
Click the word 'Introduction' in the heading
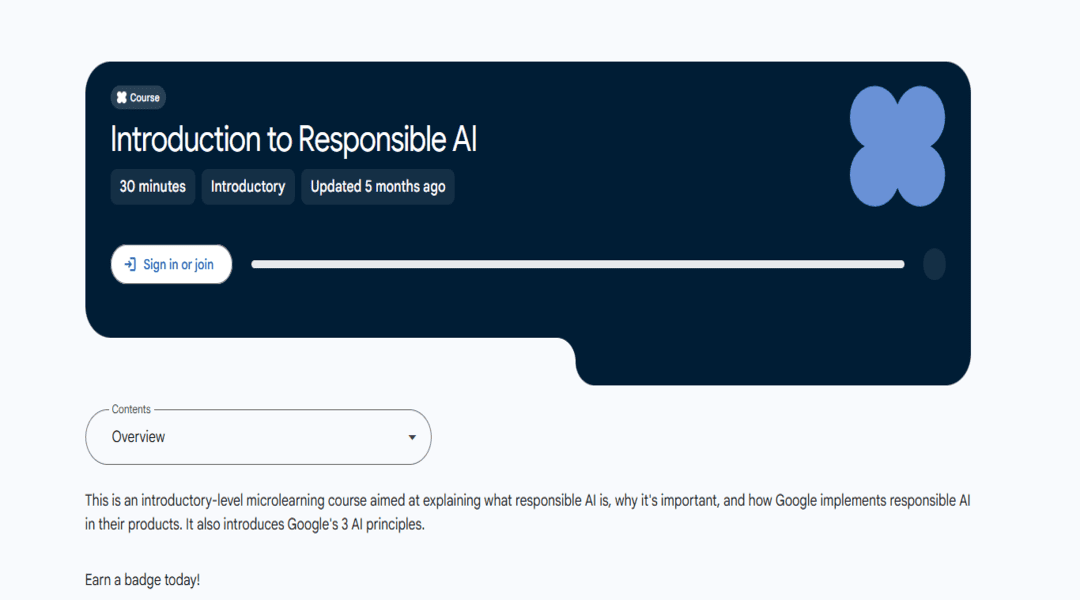pyautogui.click(x=185, y=140)
